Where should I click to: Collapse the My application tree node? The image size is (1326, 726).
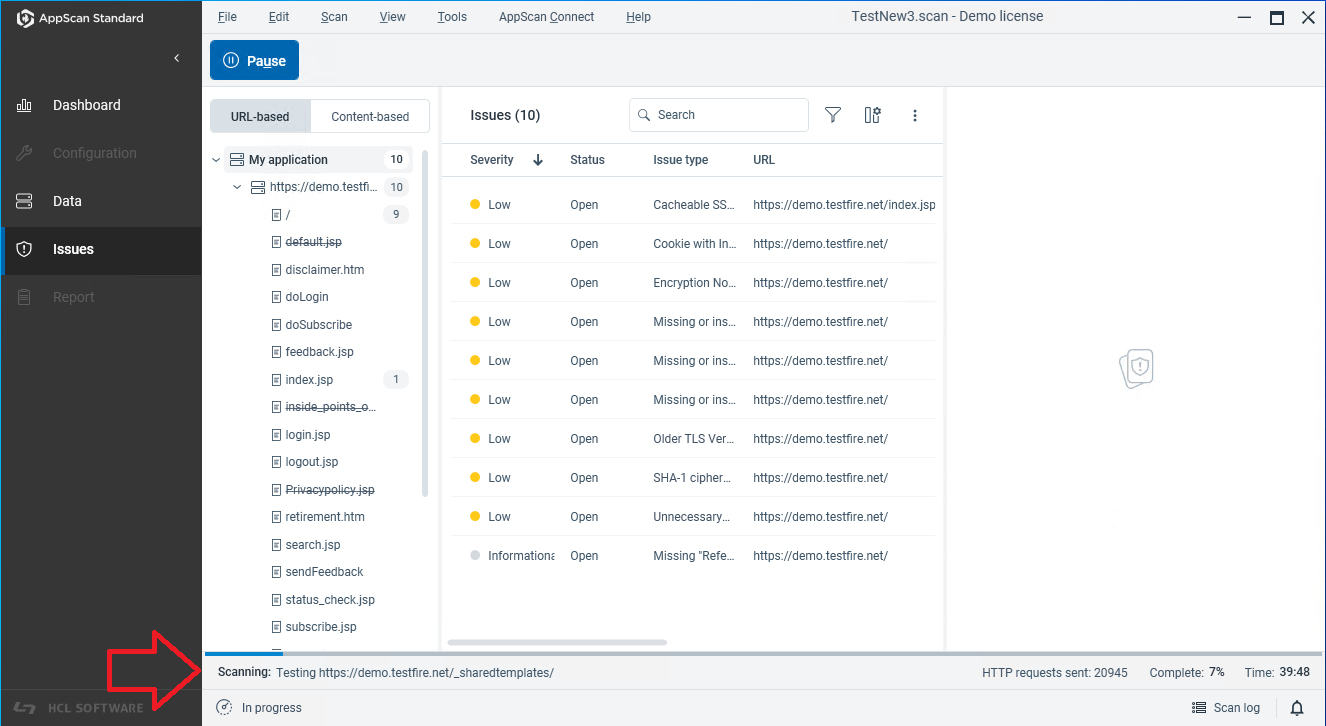click(217, 160)
